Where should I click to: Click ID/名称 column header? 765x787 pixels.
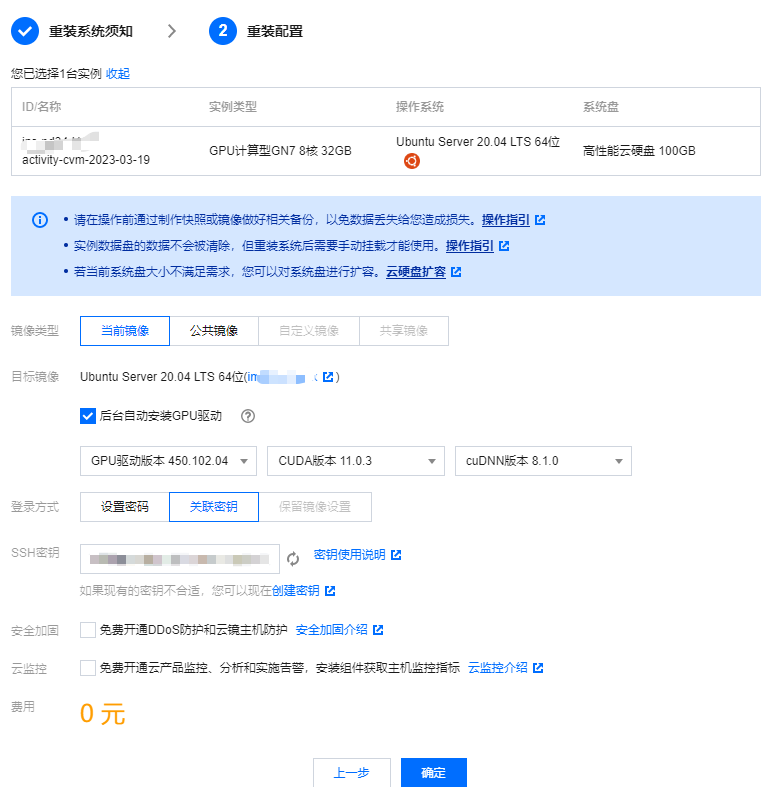[x=41, y=106]
